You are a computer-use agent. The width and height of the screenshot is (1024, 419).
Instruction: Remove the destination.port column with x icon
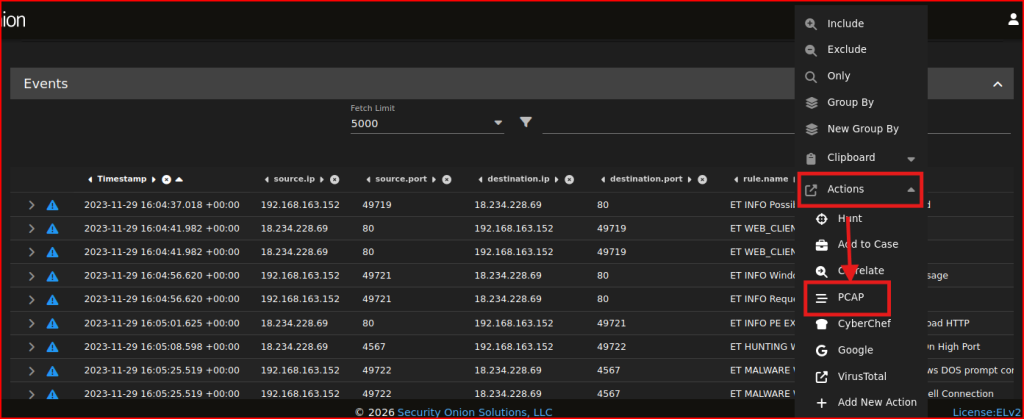702,180
